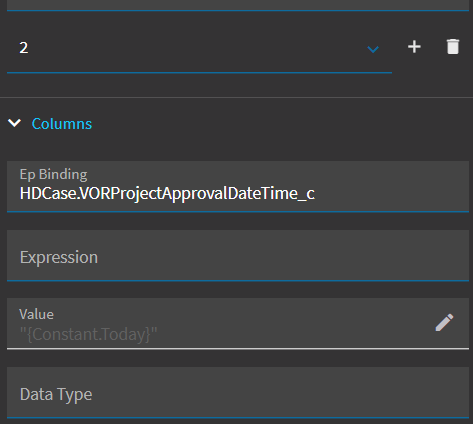
Task: Focus the Ep Binding input field
Action: [238, 187]
